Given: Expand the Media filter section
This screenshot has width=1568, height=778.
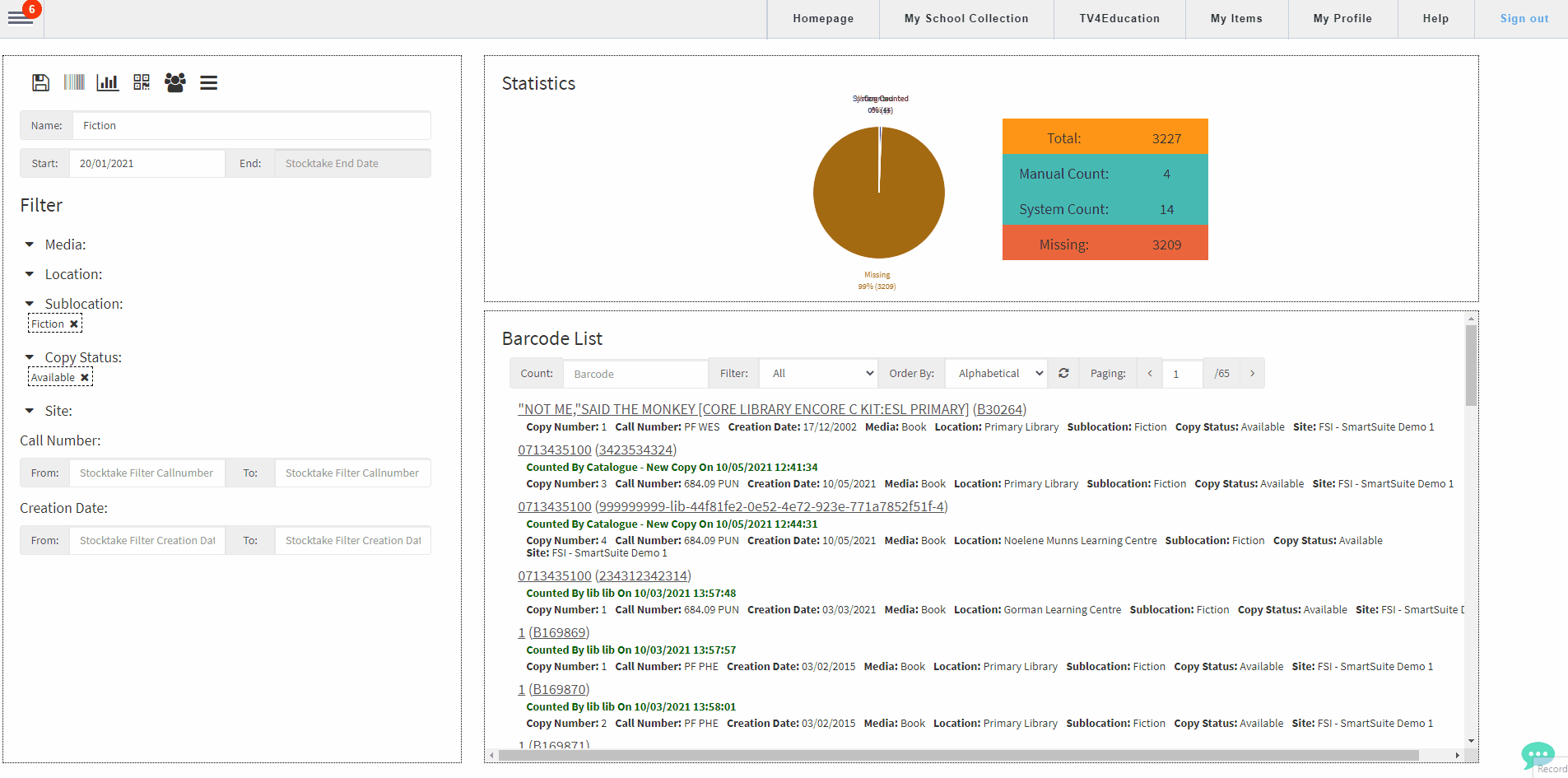Looking at the screenshot, I should pos(30,245).
